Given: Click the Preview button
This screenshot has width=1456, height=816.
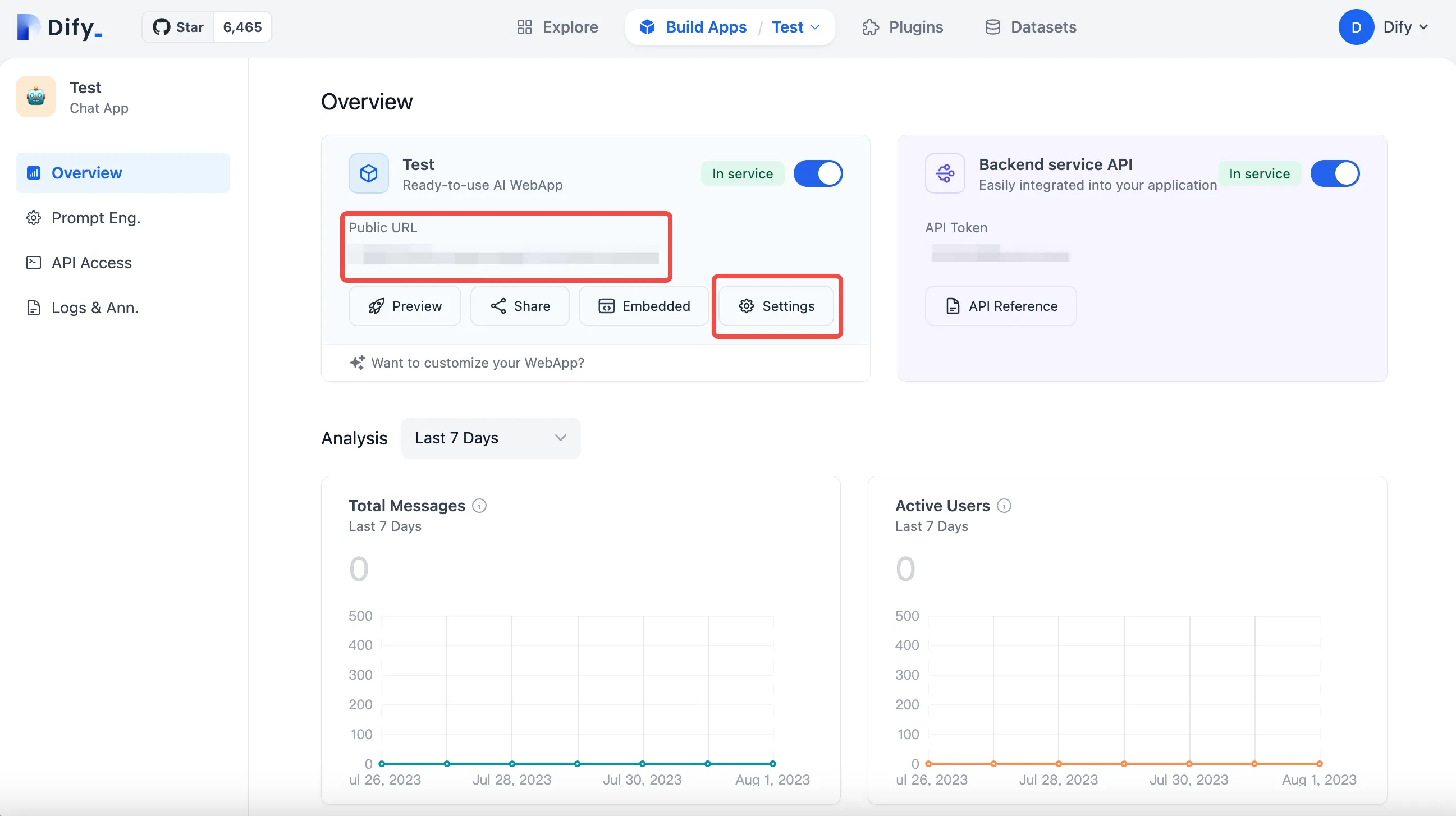Looking at the screenshot, I should coord(405,306).
